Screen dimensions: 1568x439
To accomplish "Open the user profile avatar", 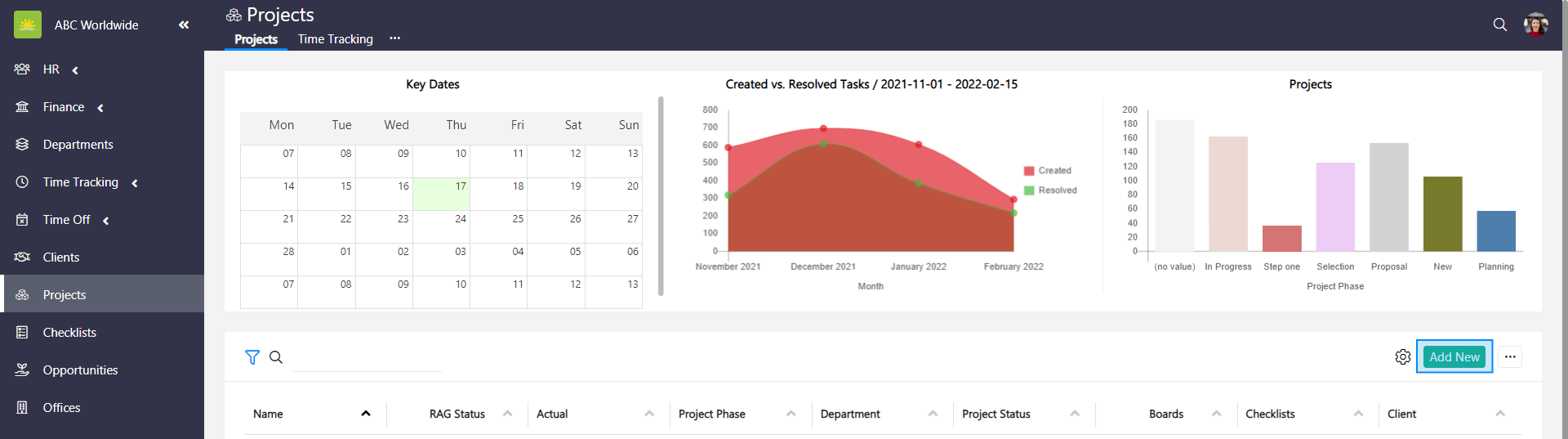I will tap(1535, 25).
